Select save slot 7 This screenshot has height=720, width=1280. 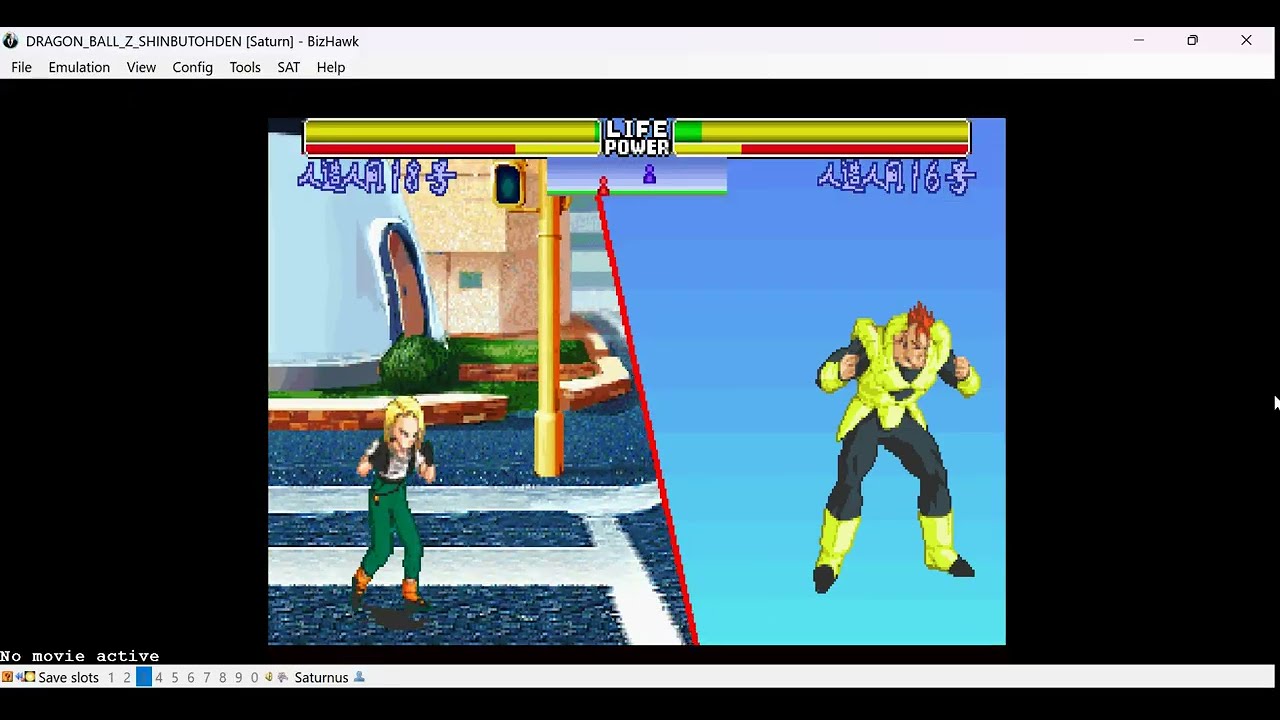(x=207, y=677)
